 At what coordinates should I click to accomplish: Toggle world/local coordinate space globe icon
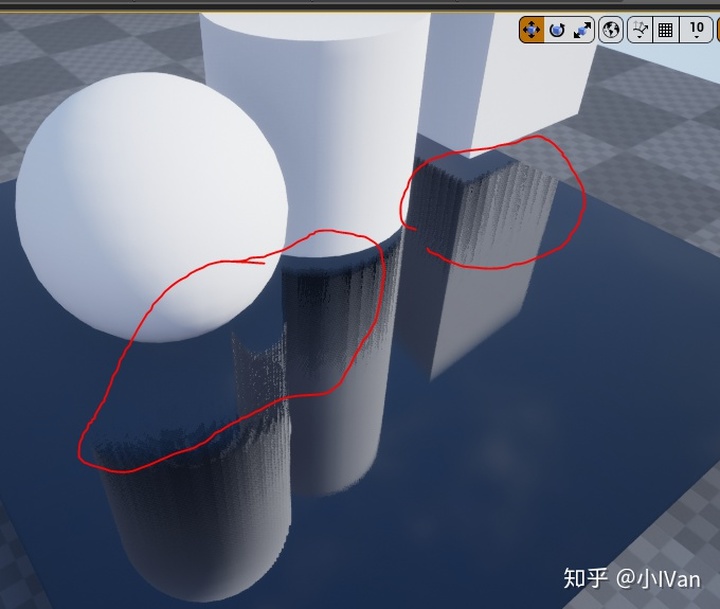[x=611, y=30]
